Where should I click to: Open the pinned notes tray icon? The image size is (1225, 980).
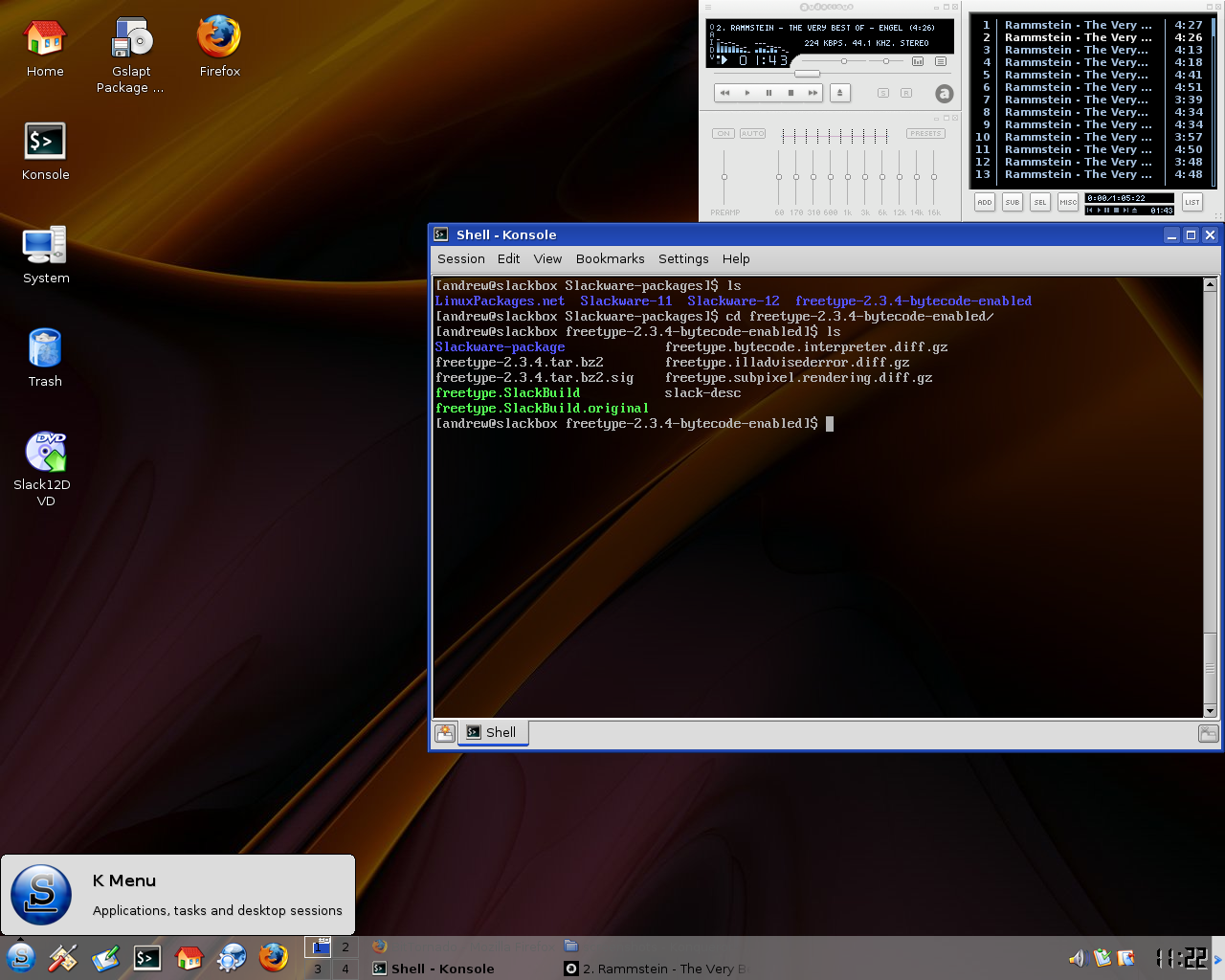point(1126,957)
